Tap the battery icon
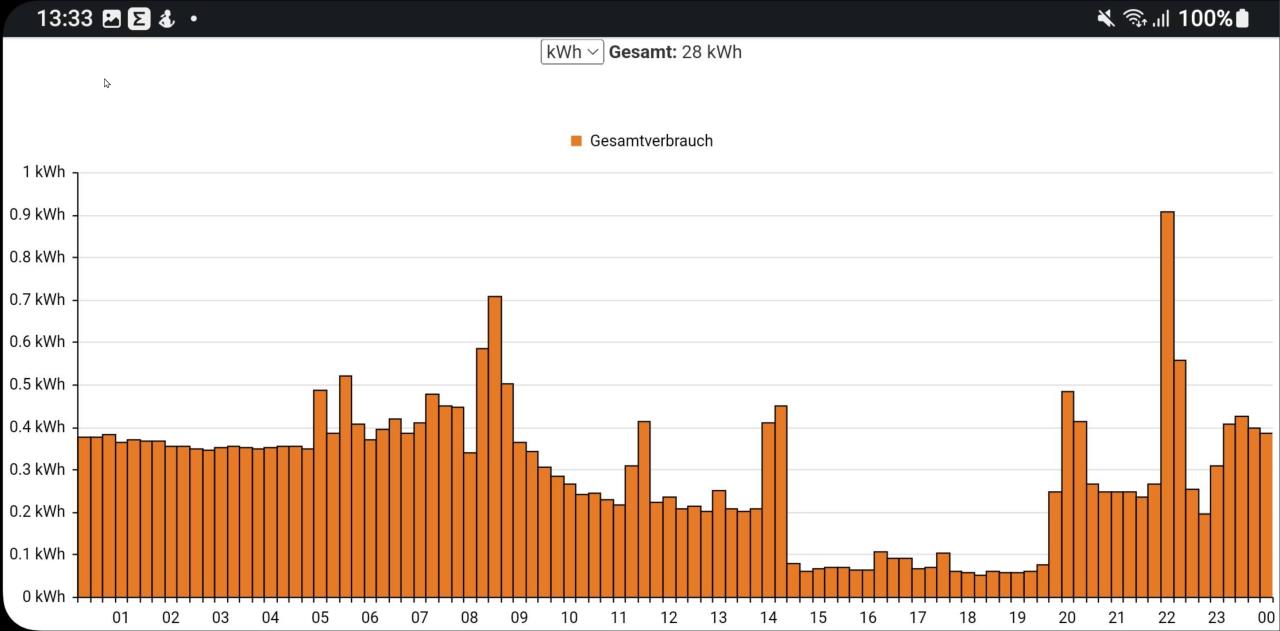Image resolution: width=1280 pixels, height=631 pixels. [x=1242, y=18]
